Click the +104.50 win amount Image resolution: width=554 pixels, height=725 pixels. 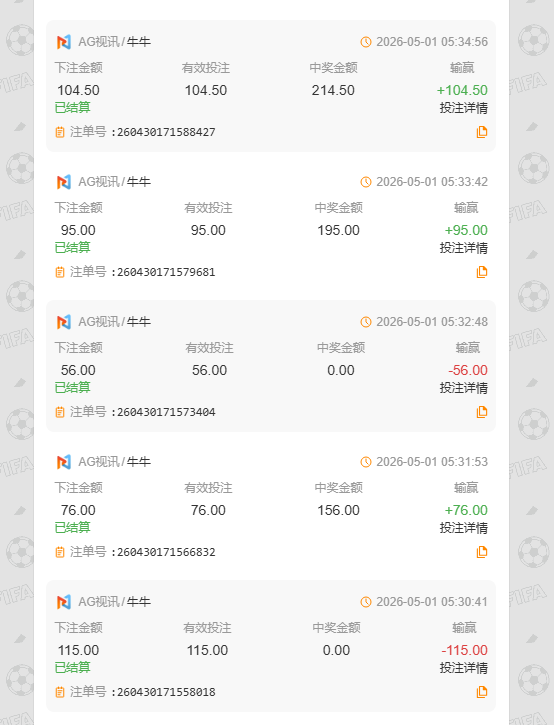[462, 90]
